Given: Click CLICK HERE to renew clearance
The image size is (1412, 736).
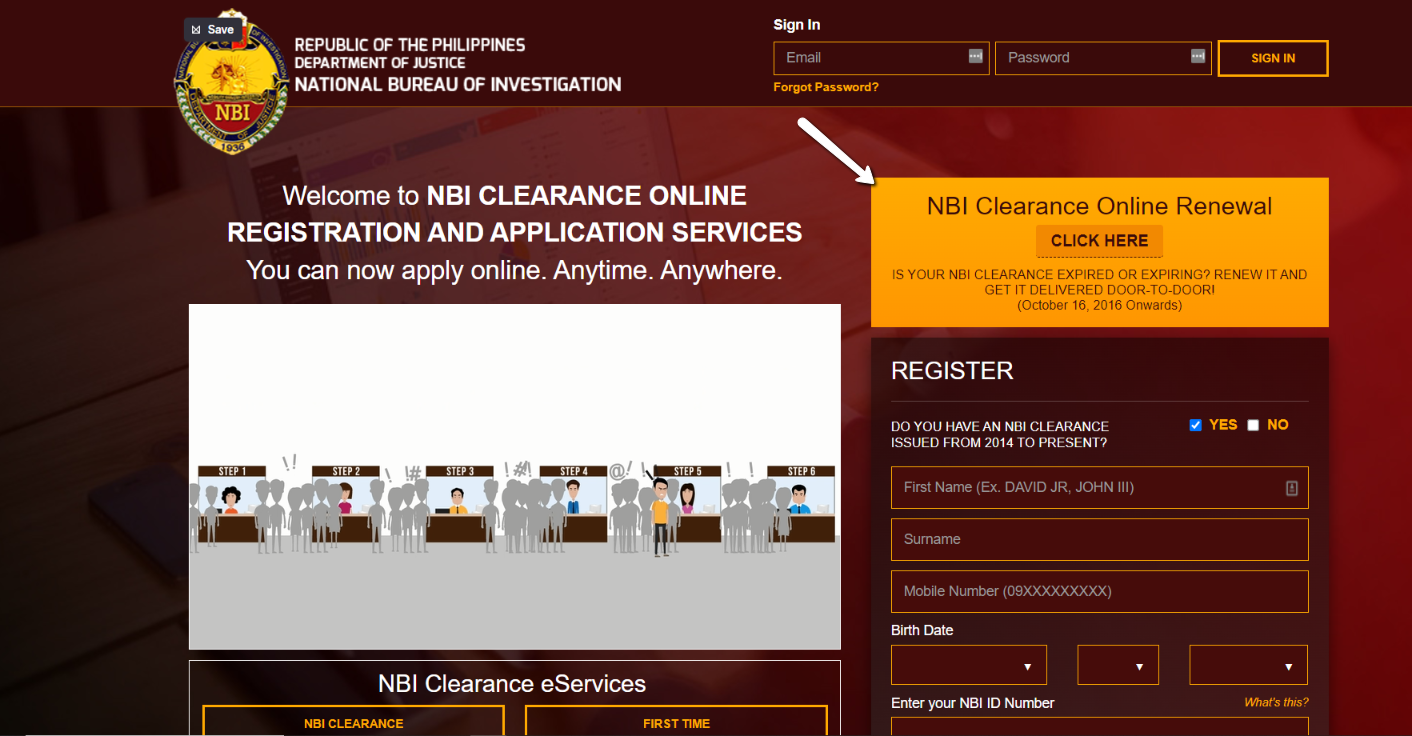Looking at the screenshot, I should [1098, 241].
